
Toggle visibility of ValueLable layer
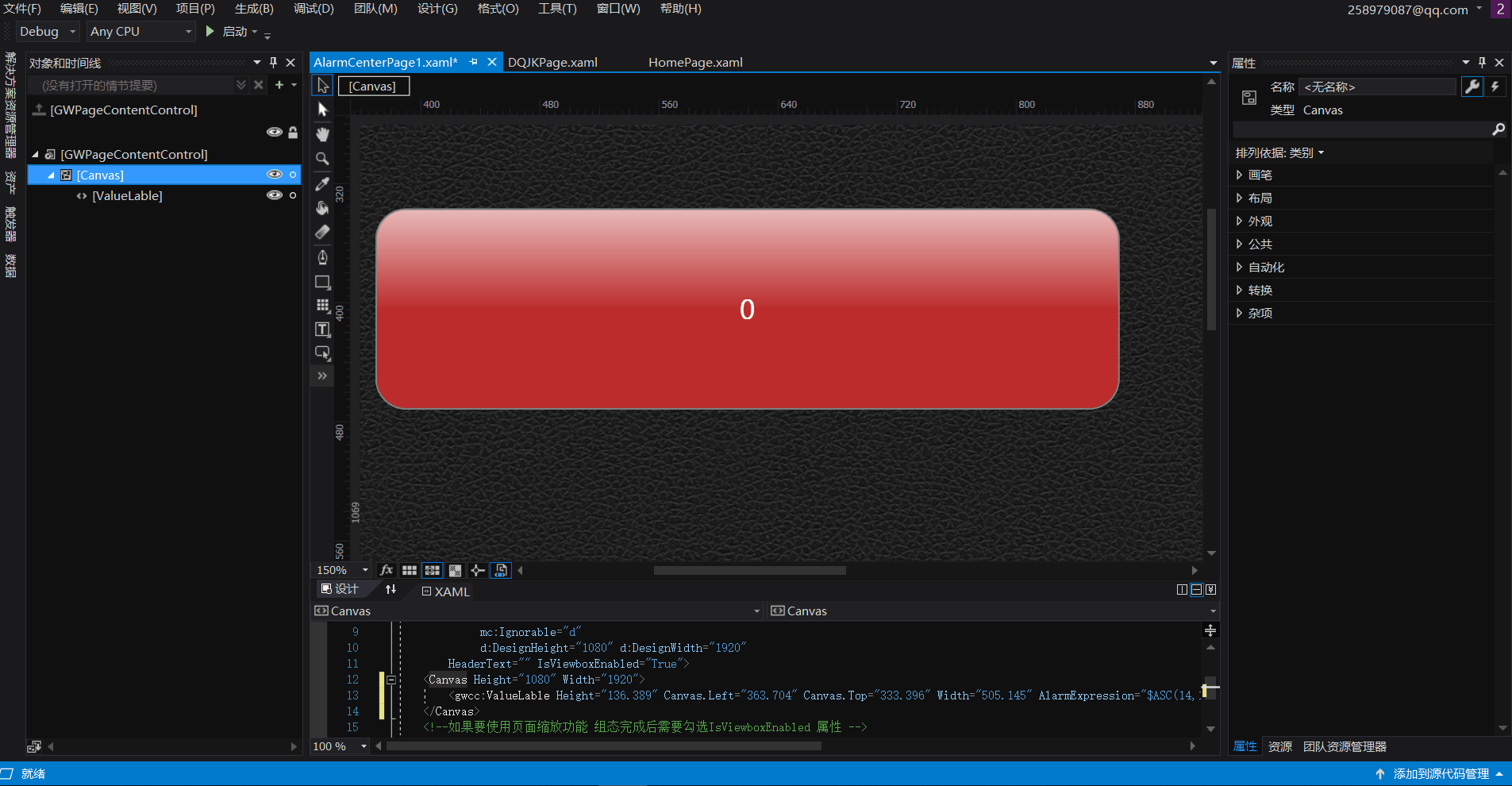(274, 195)
